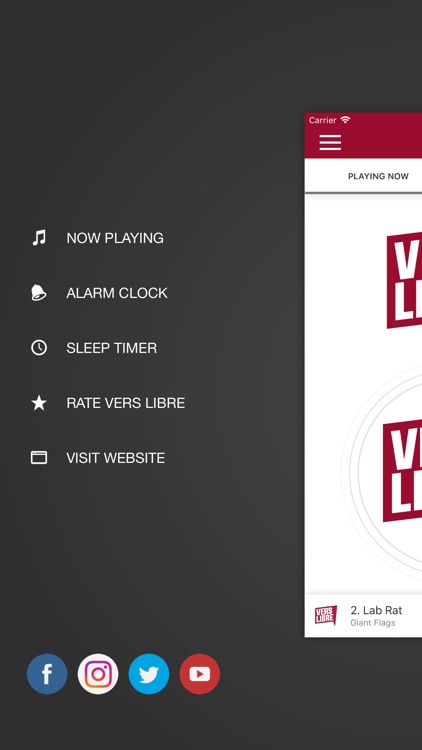Click the star rating icon
The height and width of the screenshot is (750, 422).
pyautogui.click(x=39, y=403)
